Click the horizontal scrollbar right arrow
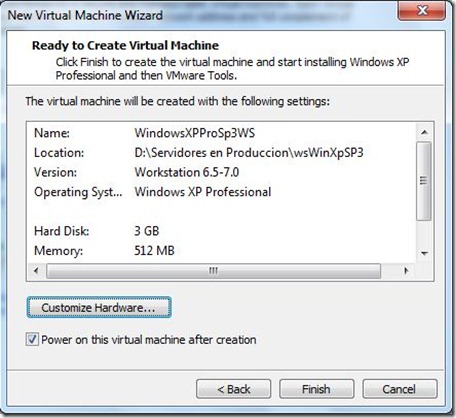The image size is (456, 418). pyautogui.click(x=406, y=271)
